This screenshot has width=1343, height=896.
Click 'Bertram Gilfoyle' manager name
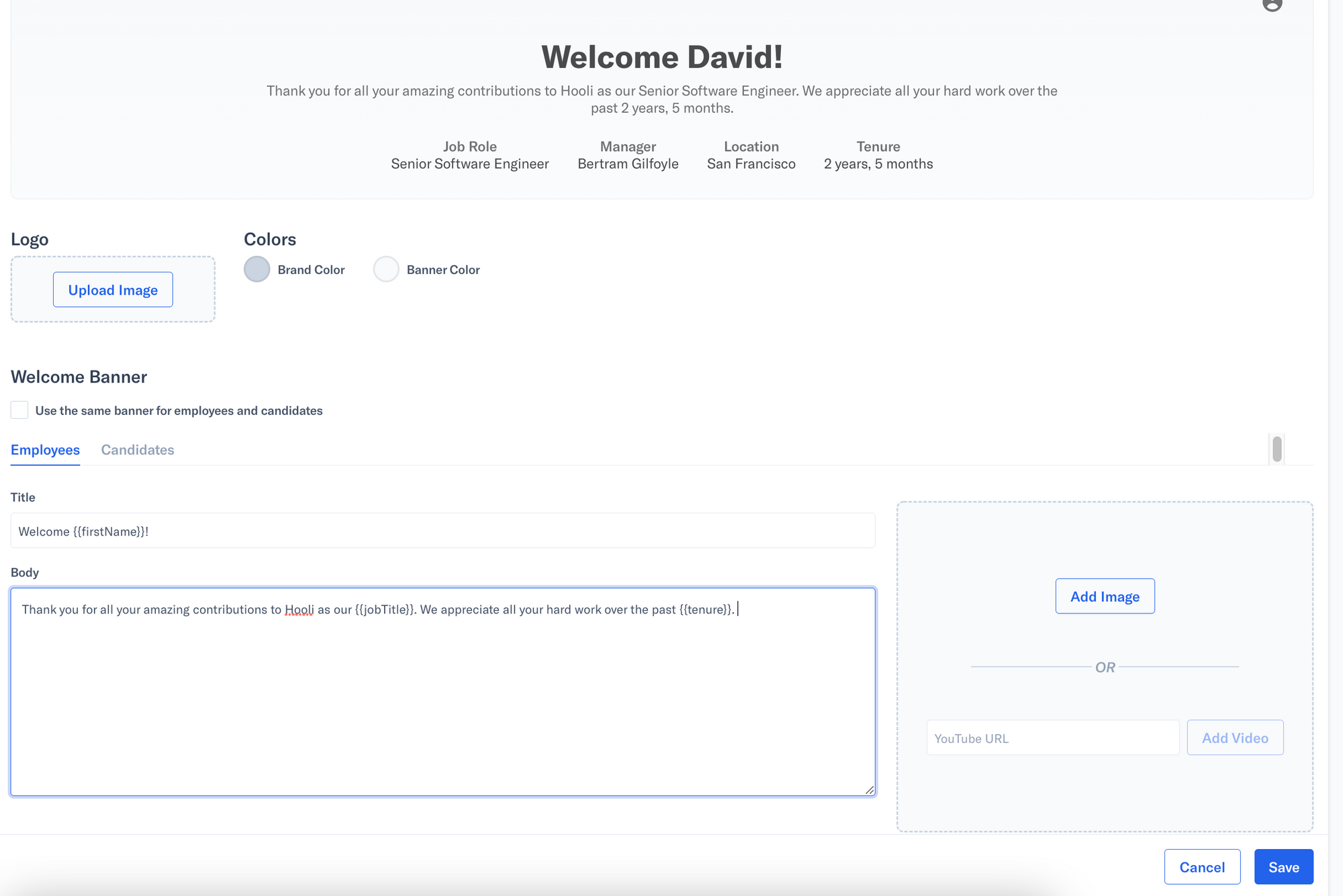point(628,164)
